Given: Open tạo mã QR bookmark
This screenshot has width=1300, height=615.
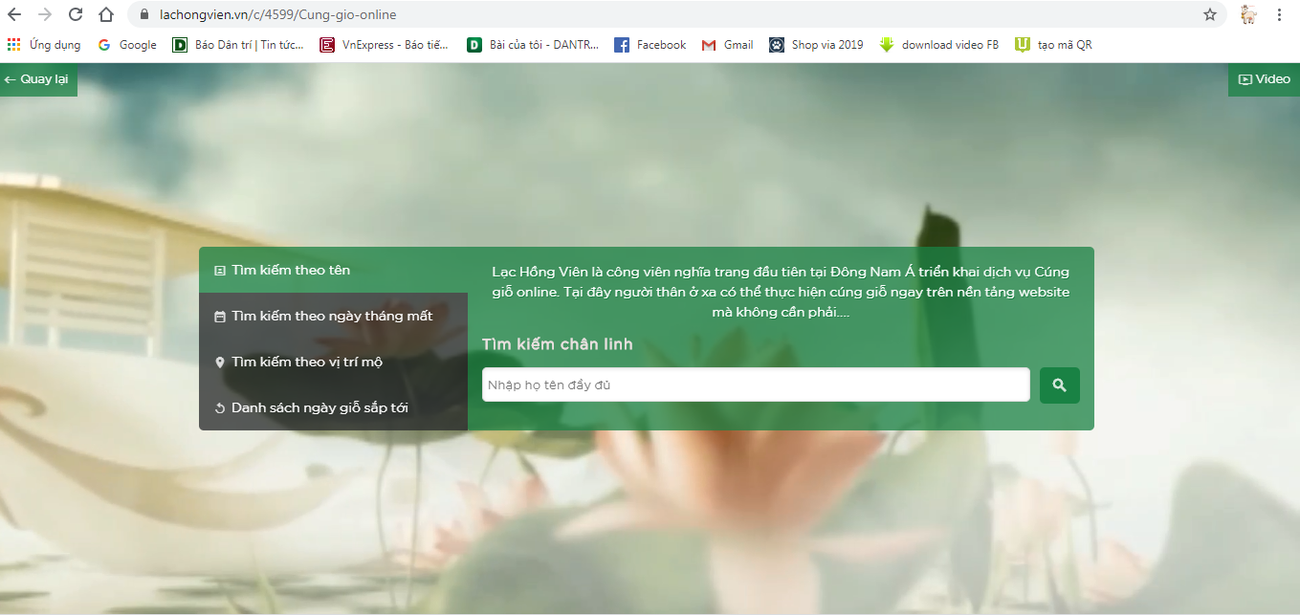Looking at the screenshot, I should (1053, 45).
